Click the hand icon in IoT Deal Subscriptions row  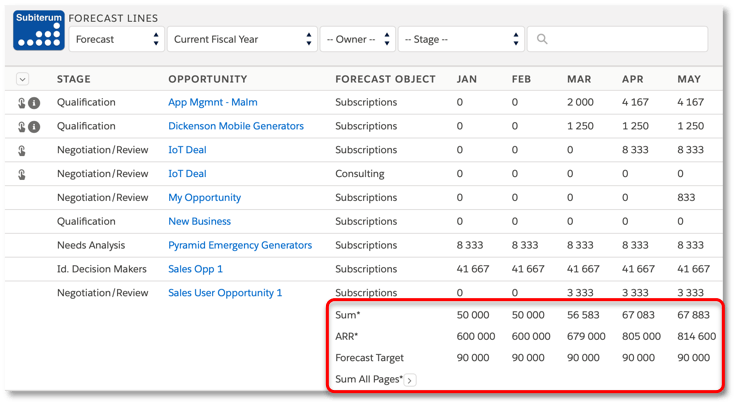click(22, 150)
